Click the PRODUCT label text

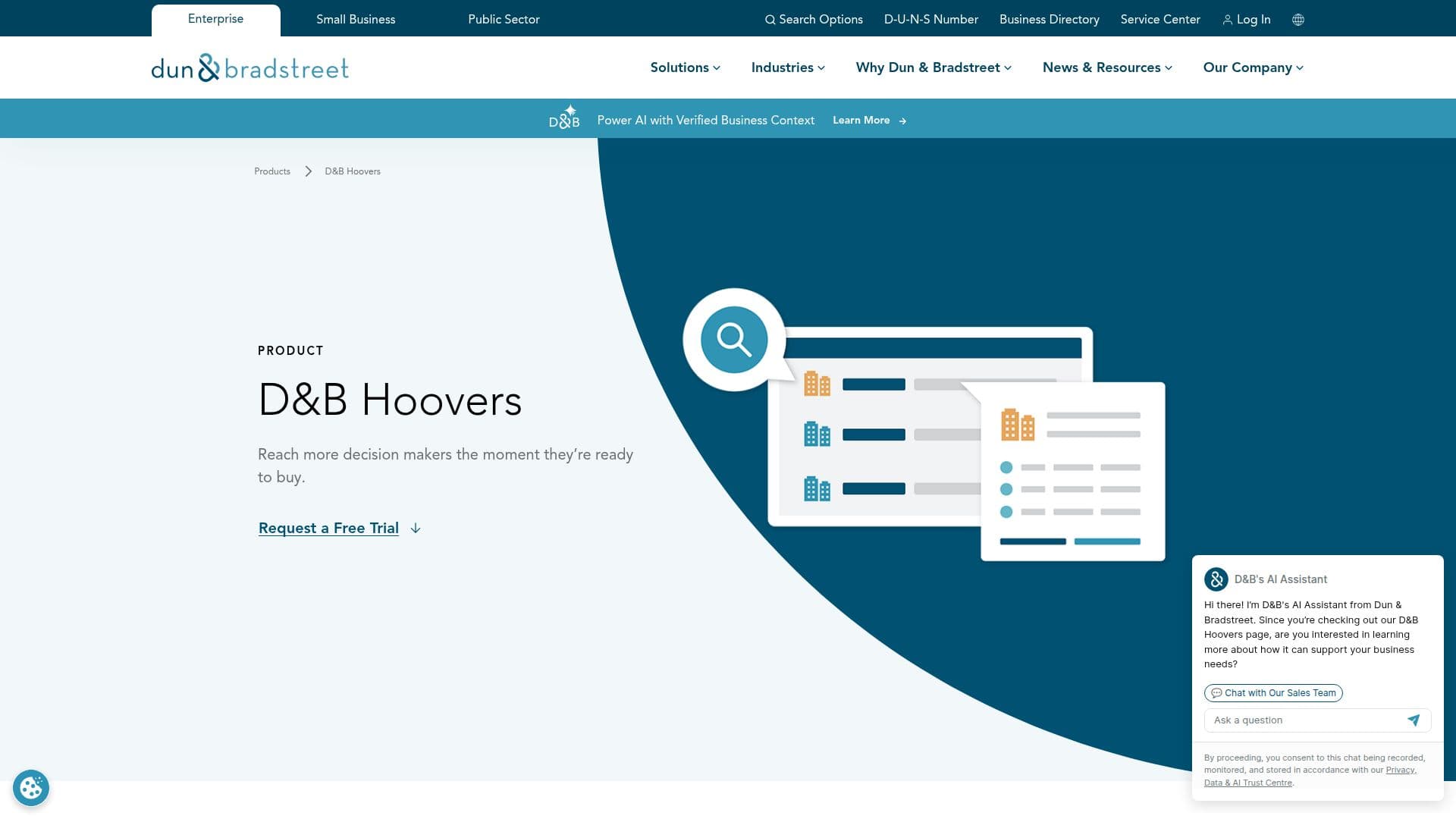[x=290, y=350]
